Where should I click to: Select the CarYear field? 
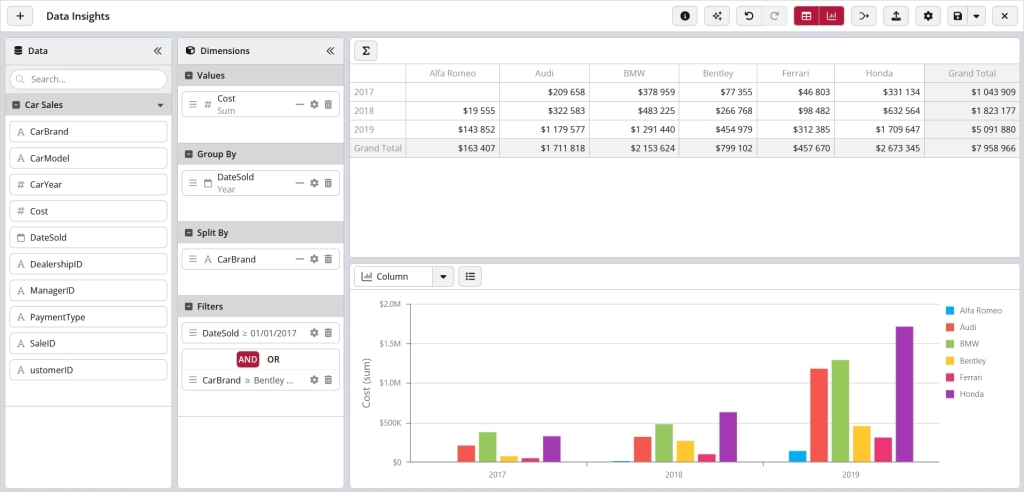pos(88,184)
